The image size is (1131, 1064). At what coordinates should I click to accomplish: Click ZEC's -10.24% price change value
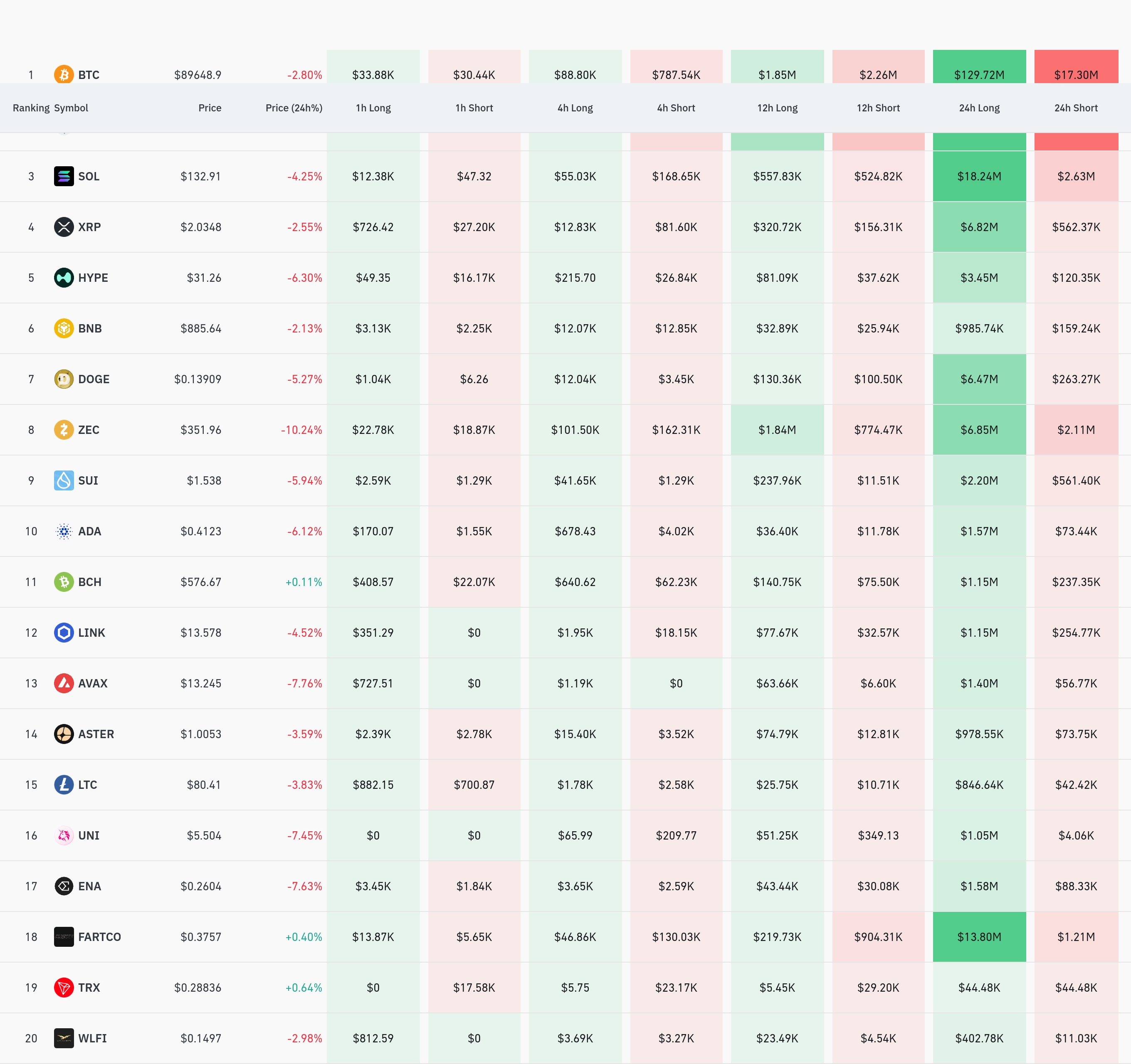301,430
